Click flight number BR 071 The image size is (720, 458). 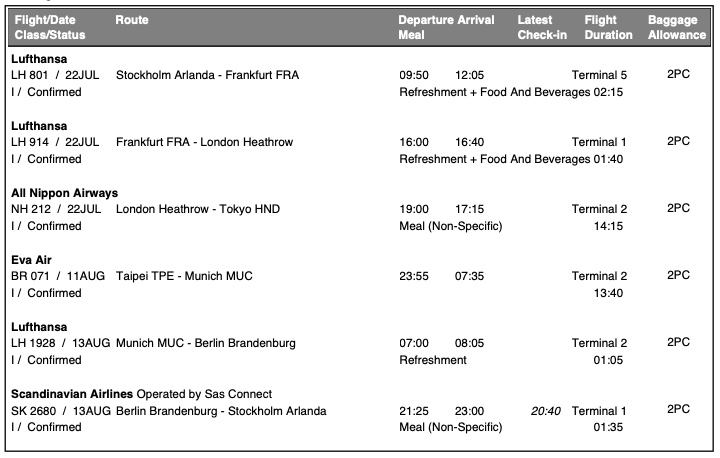(x=29, y=276)
